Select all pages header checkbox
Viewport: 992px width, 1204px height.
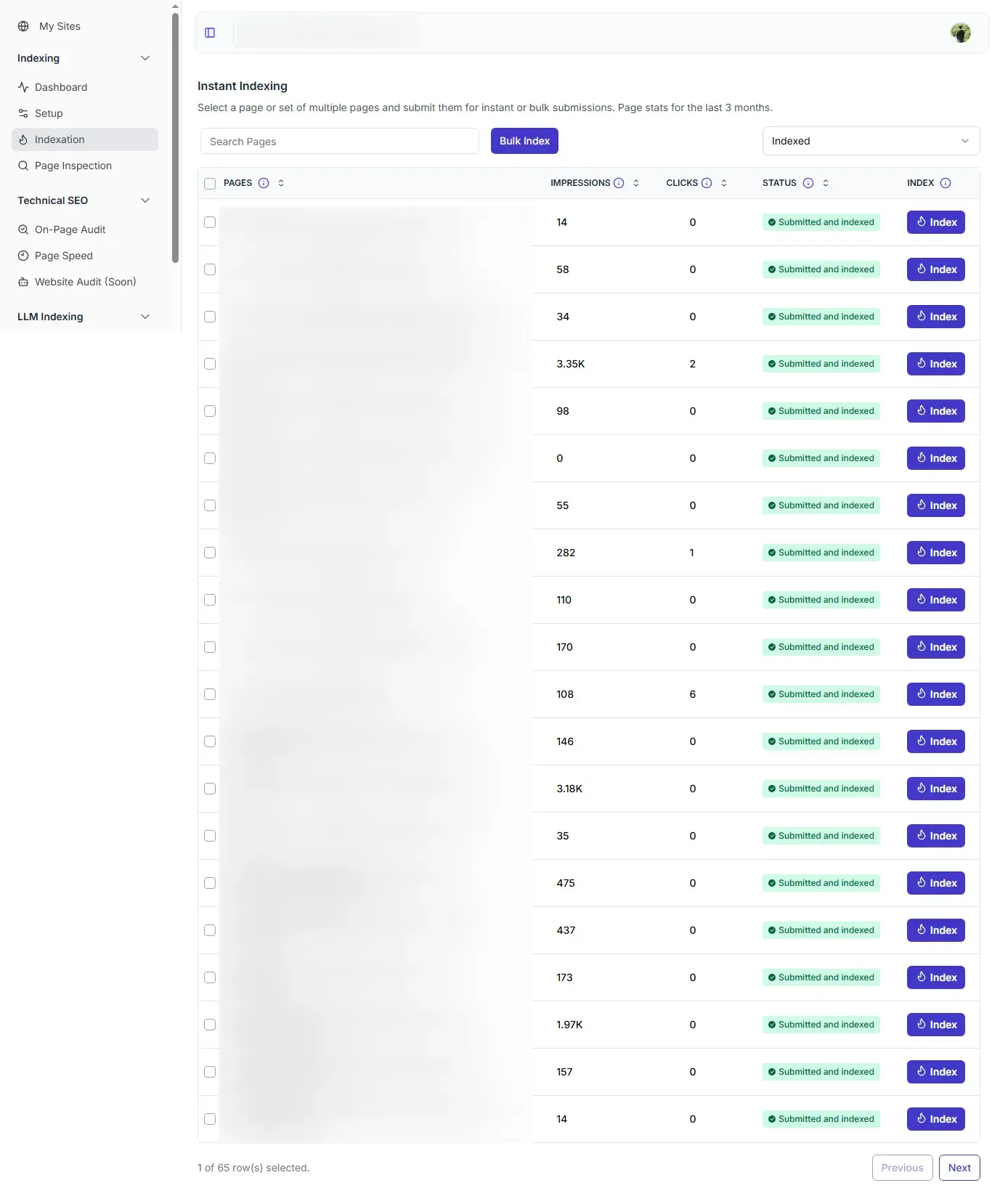(x=210, y=184)
